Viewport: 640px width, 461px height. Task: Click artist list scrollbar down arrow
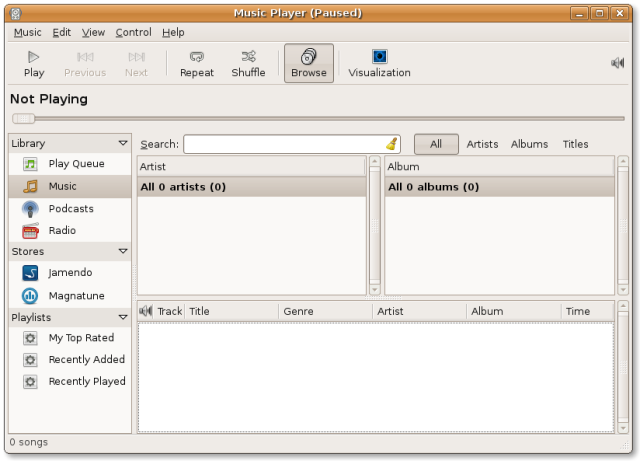[x=375, y=290]
